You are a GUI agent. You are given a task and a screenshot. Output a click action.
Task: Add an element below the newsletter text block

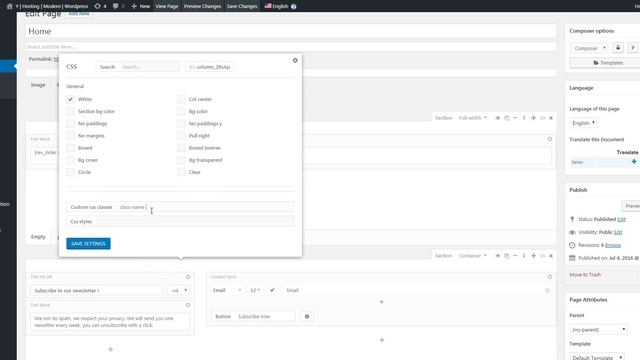[111, 349]
